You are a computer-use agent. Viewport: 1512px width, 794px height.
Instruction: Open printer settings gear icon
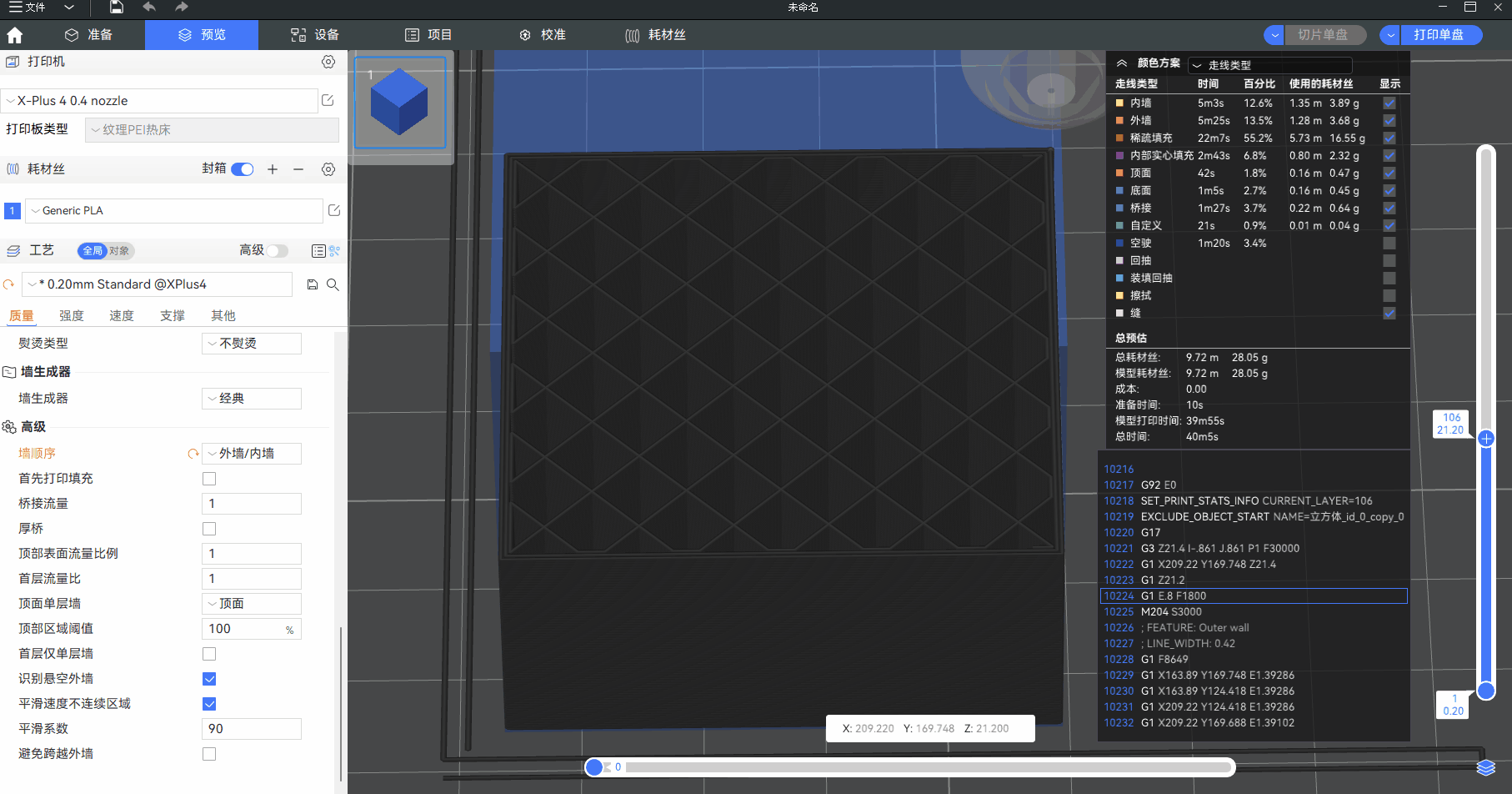click(328, 62)
